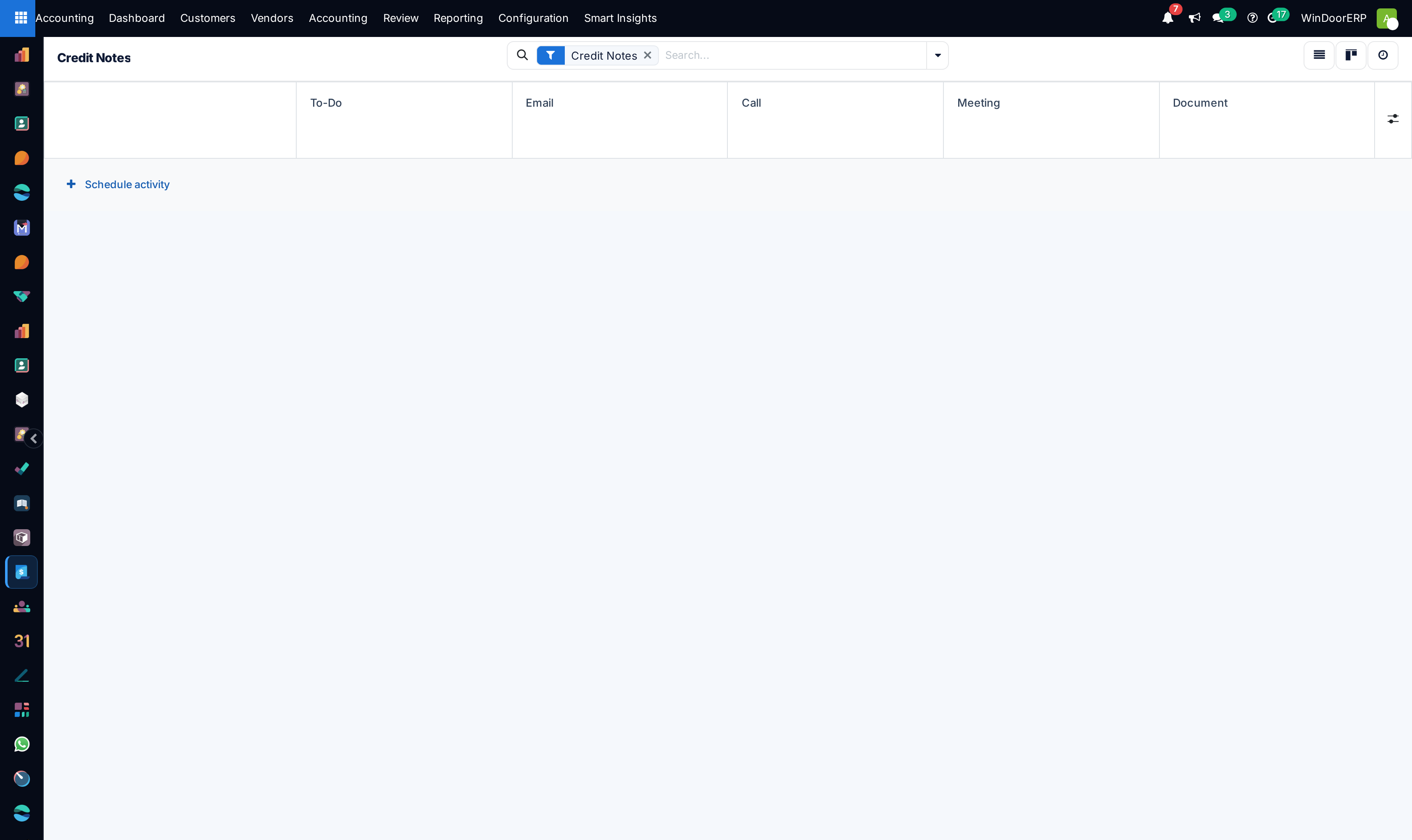Open the megaphone announcements icon

(1194, 18)
